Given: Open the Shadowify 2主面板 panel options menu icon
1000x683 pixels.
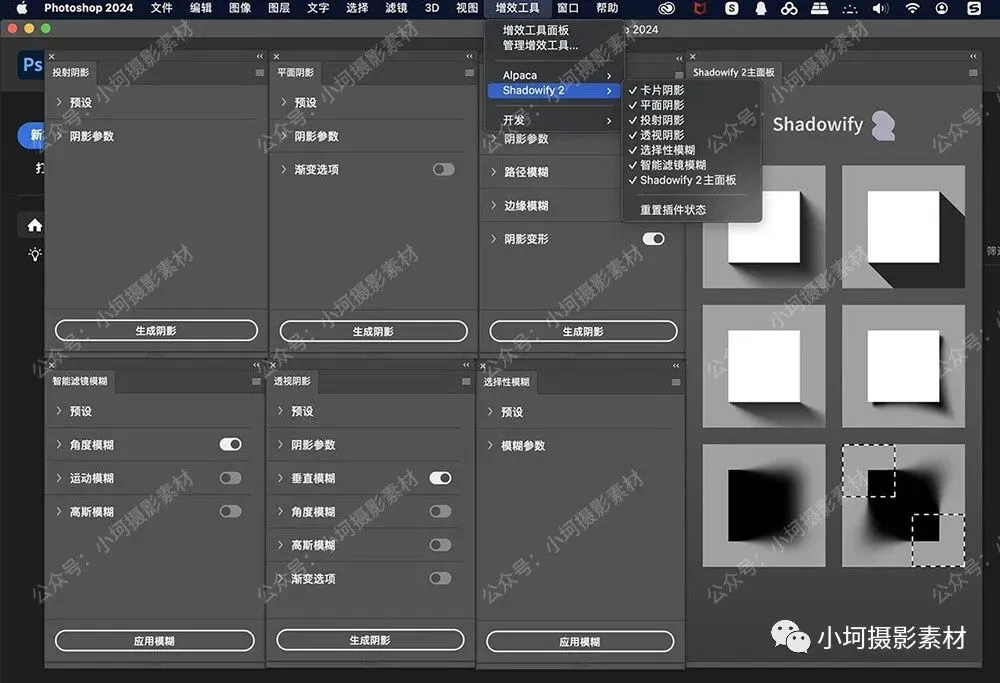Looking at the screenshot, I should 973,73.
